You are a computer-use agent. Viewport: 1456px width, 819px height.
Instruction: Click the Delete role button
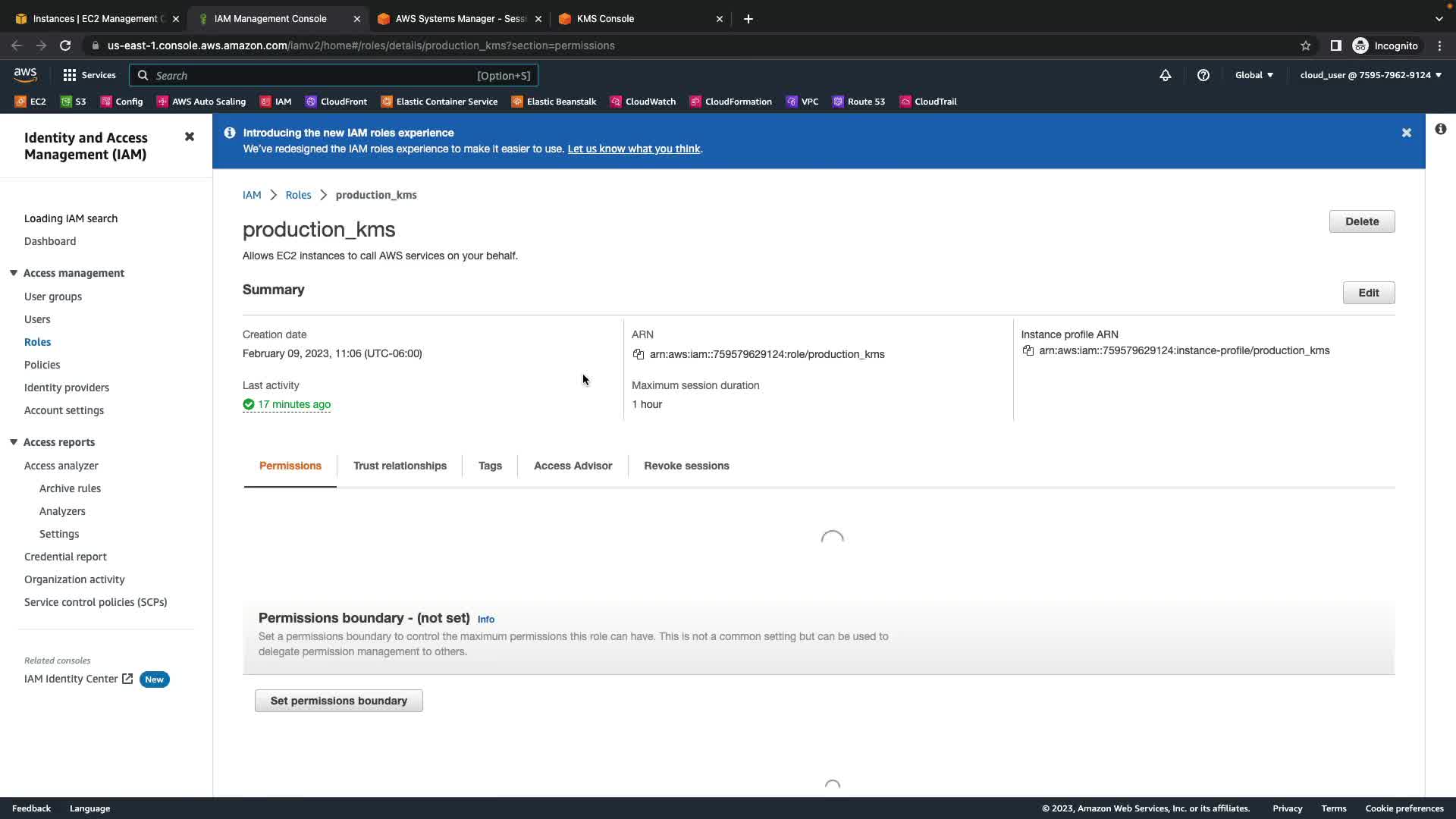[x=1361, y=221]
